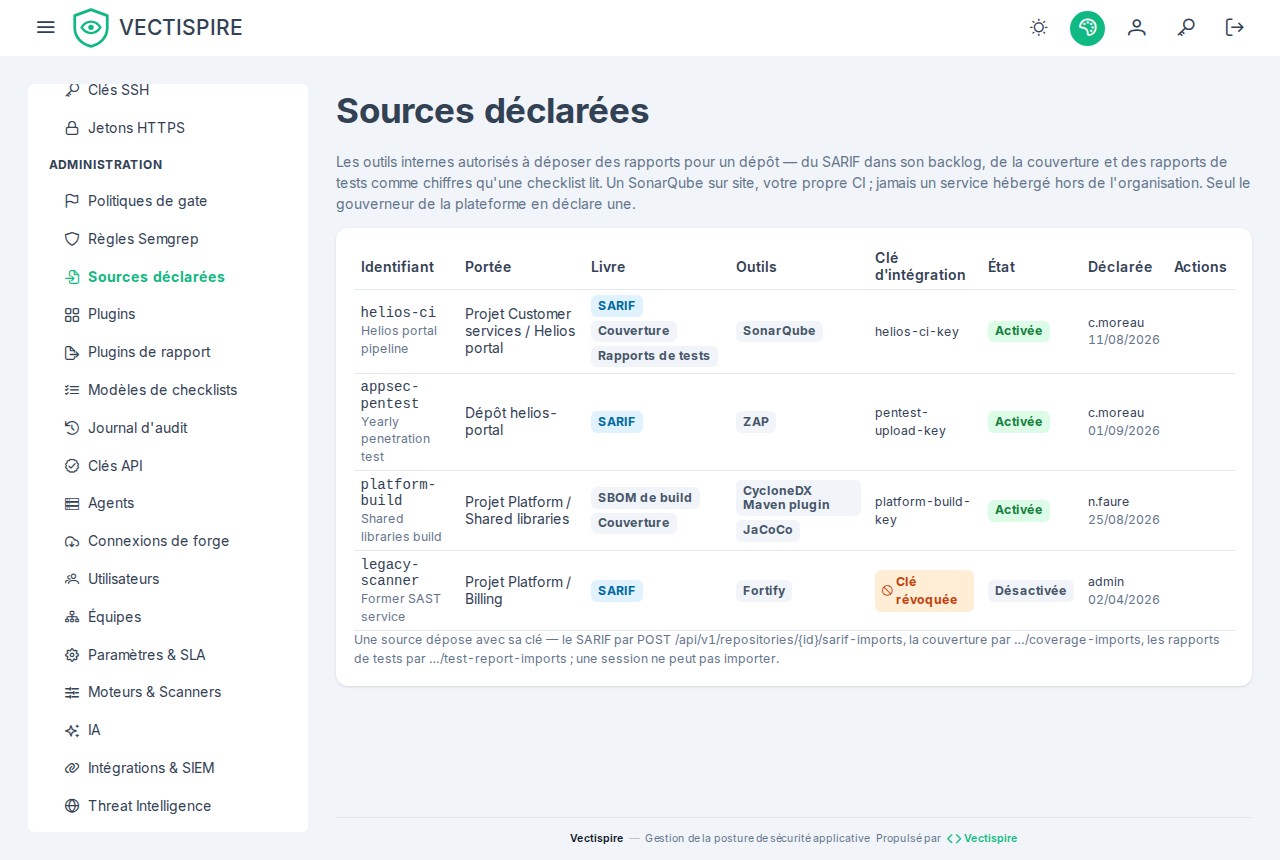Click the platform-build identifier

398,492
